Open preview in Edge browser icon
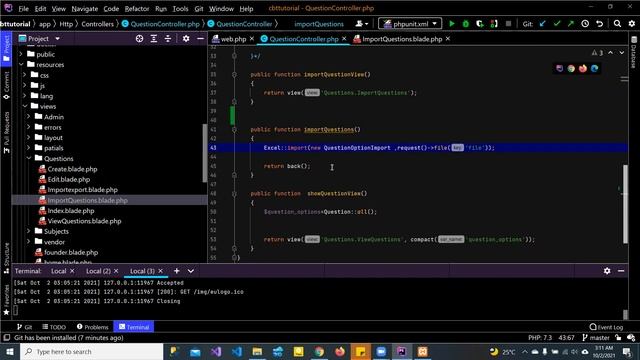Image resolution: width=640 pixels, height=360 pixels. (594, 68)
